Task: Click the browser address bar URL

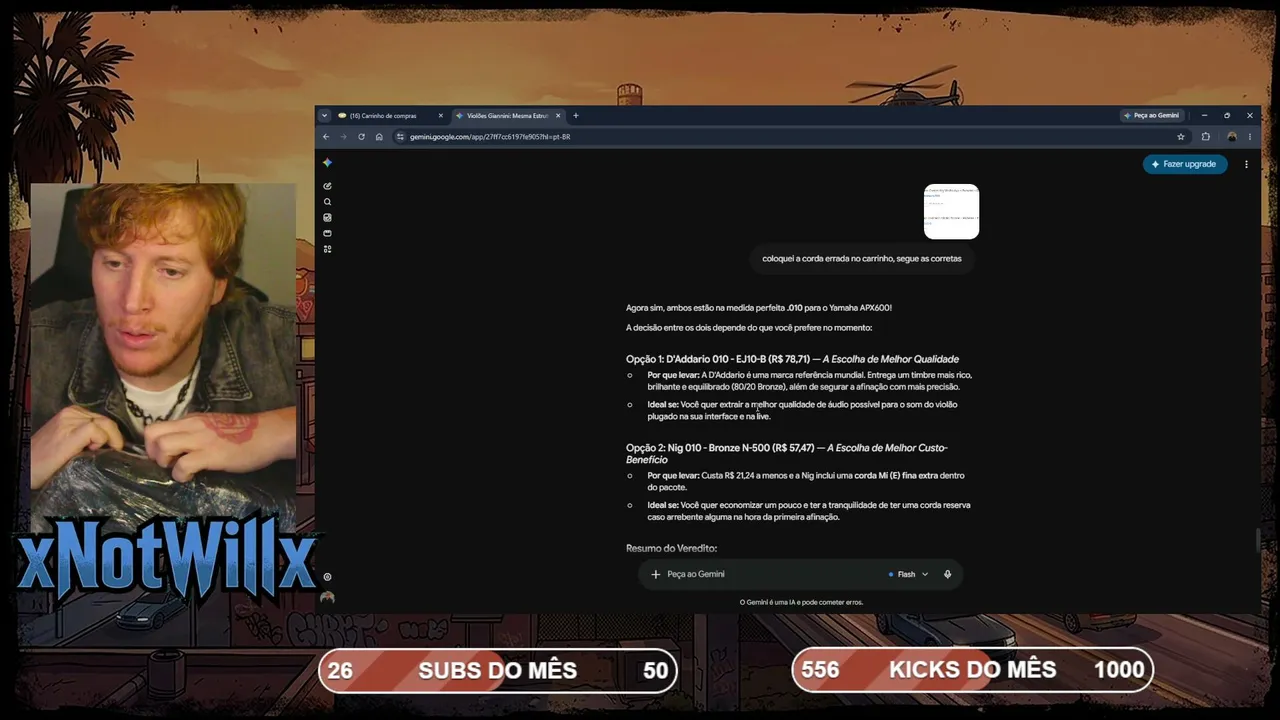Action: tap(490, 137)
